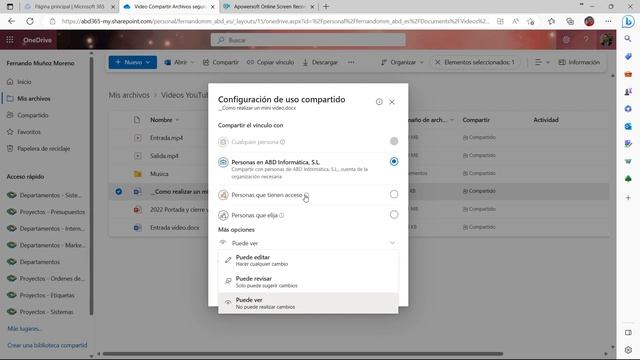This screenshot has height=360, width=640.
Task: Click Más lugares link
Action: (24, 329)
